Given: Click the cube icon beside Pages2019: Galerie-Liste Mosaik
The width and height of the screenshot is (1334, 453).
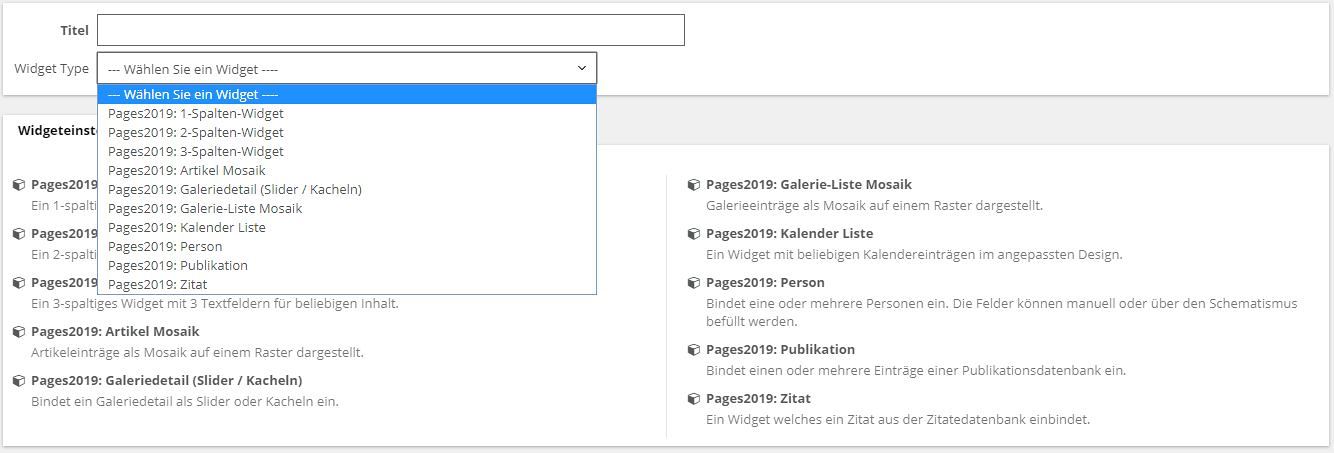Looking at the screenshot, I should [693, 185].
